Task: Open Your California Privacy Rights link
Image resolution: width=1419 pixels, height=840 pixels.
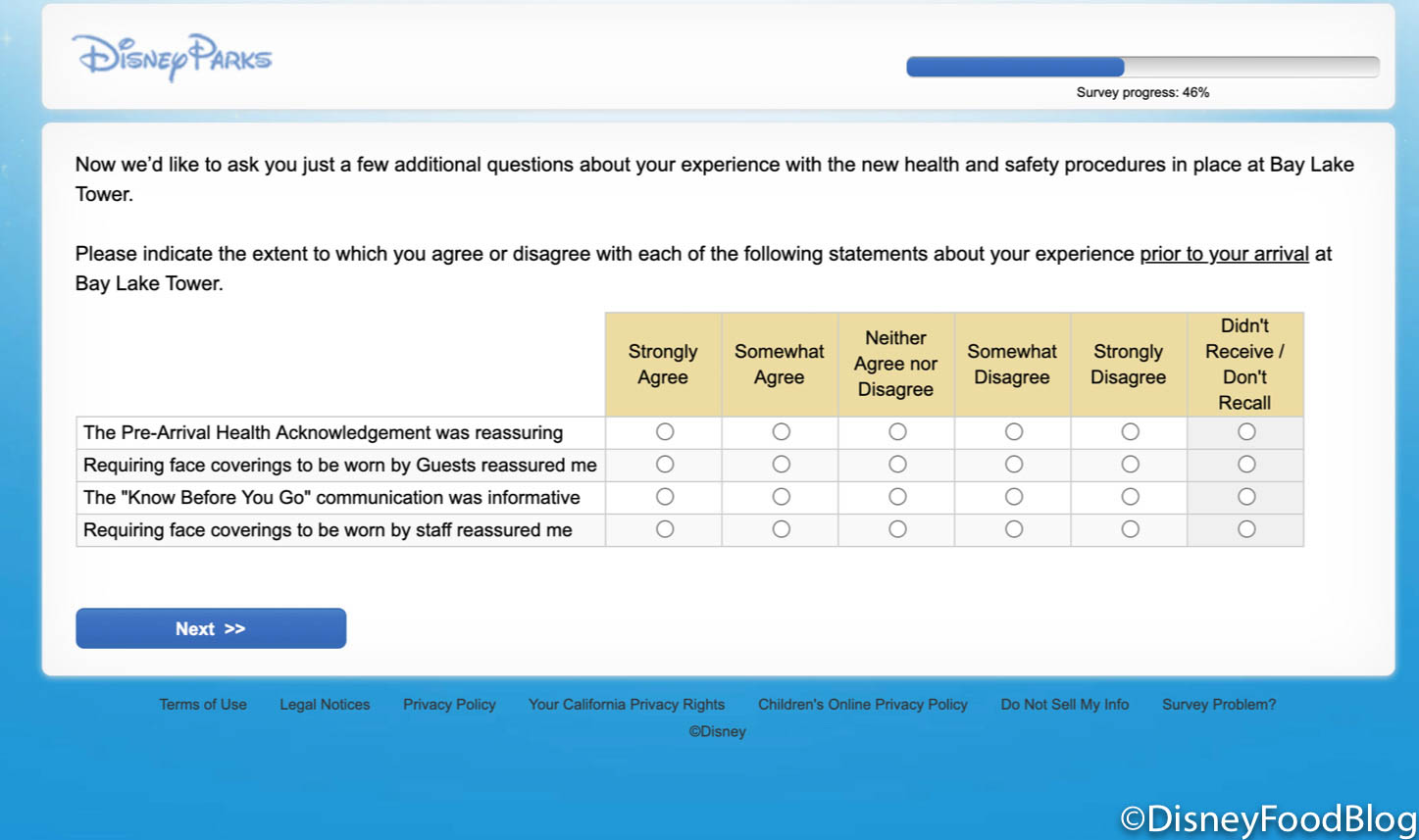Action: click(627, 705)
